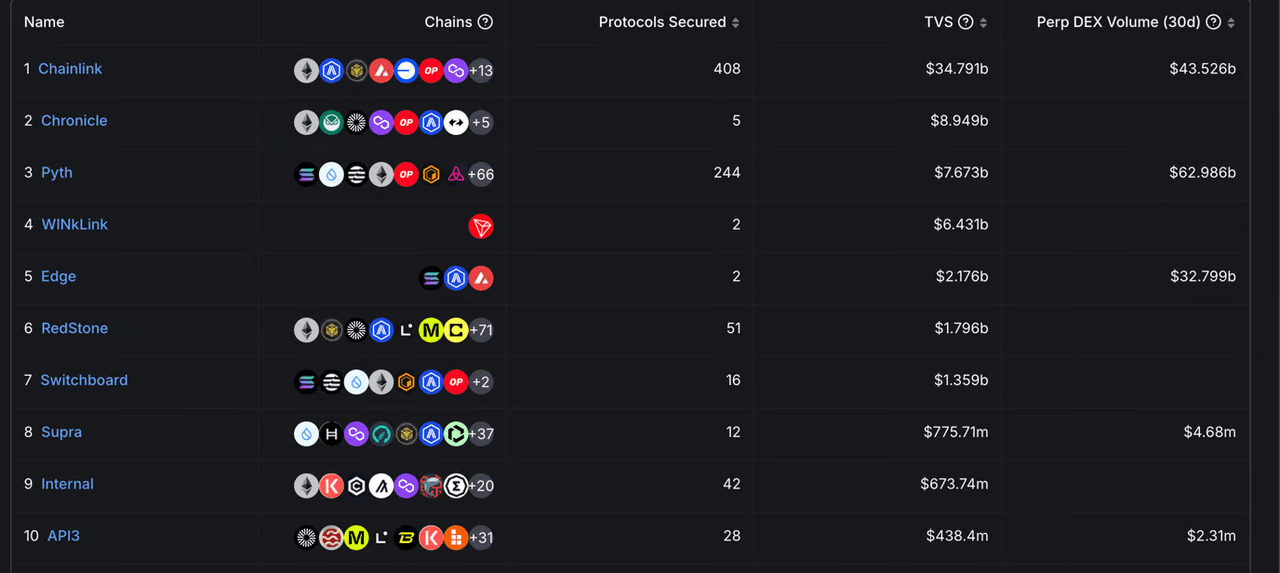The width and height of the screenshot is (1280, 573).
Task: Click the Solana icon in the Pyth row
Action: [306, 174]
